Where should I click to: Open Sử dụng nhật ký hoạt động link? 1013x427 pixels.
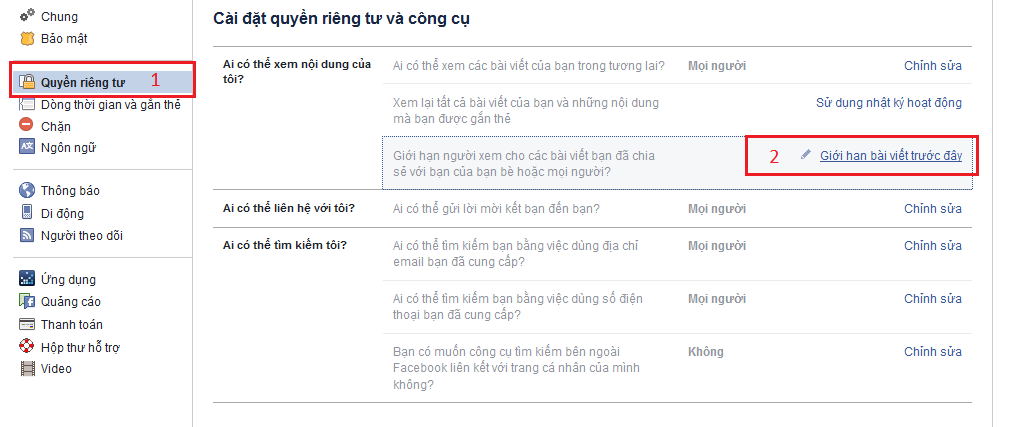pos(888,103)
